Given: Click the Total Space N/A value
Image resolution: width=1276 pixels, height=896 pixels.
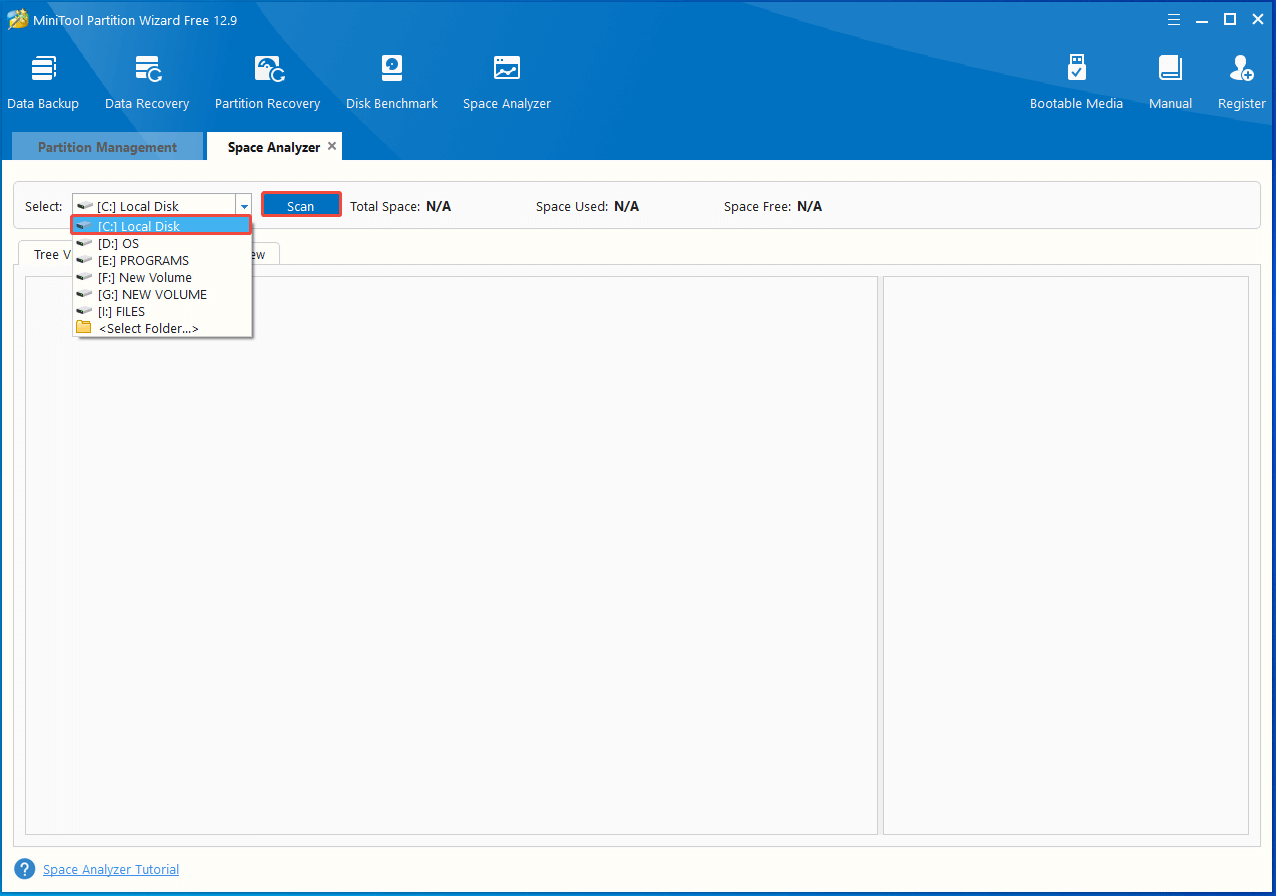Looking at the screenshot, I should coord(438,206).
